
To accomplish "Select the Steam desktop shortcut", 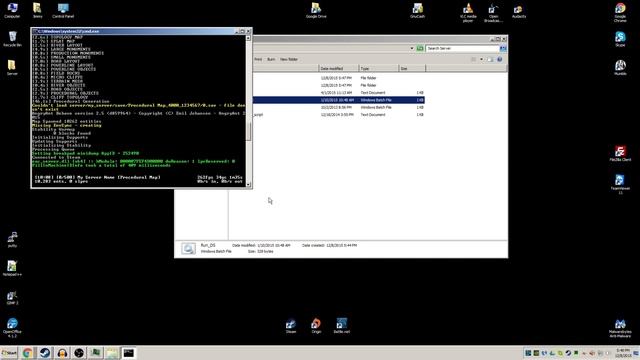I will [291, 326].
